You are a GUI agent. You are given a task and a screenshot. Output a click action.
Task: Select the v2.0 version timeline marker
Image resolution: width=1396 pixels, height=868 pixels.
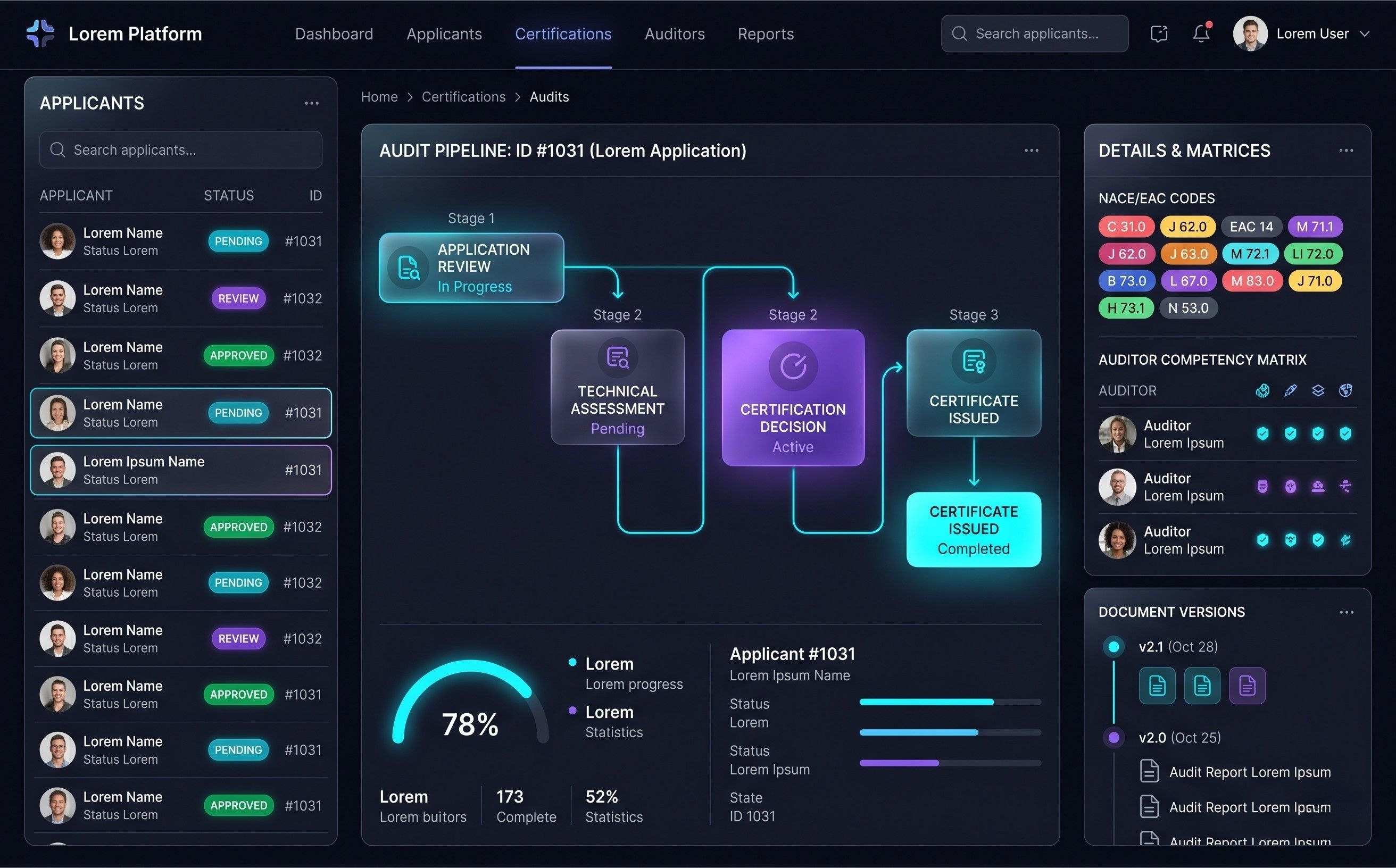tap(1114, 738)
